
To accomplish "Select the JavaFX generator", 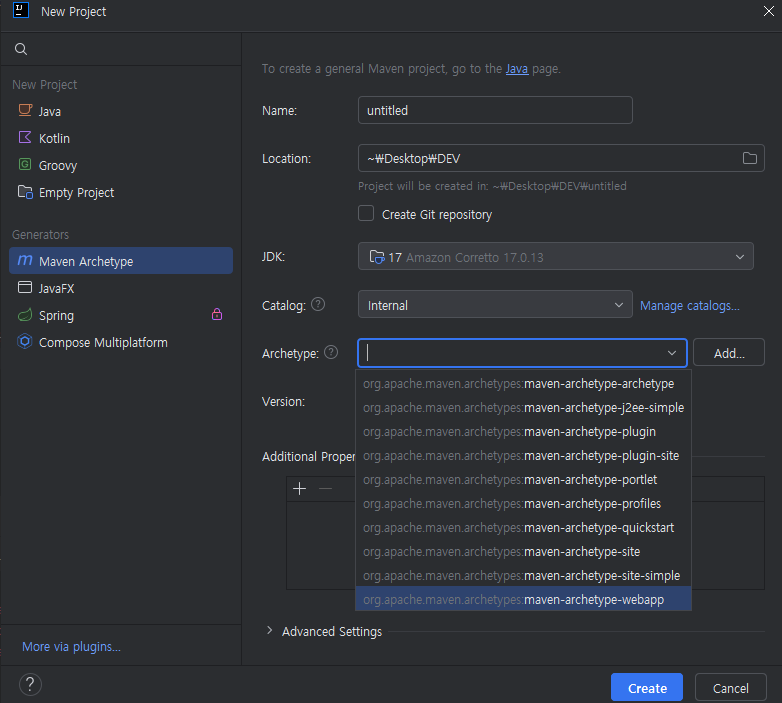I will click(x=121, y=288).
